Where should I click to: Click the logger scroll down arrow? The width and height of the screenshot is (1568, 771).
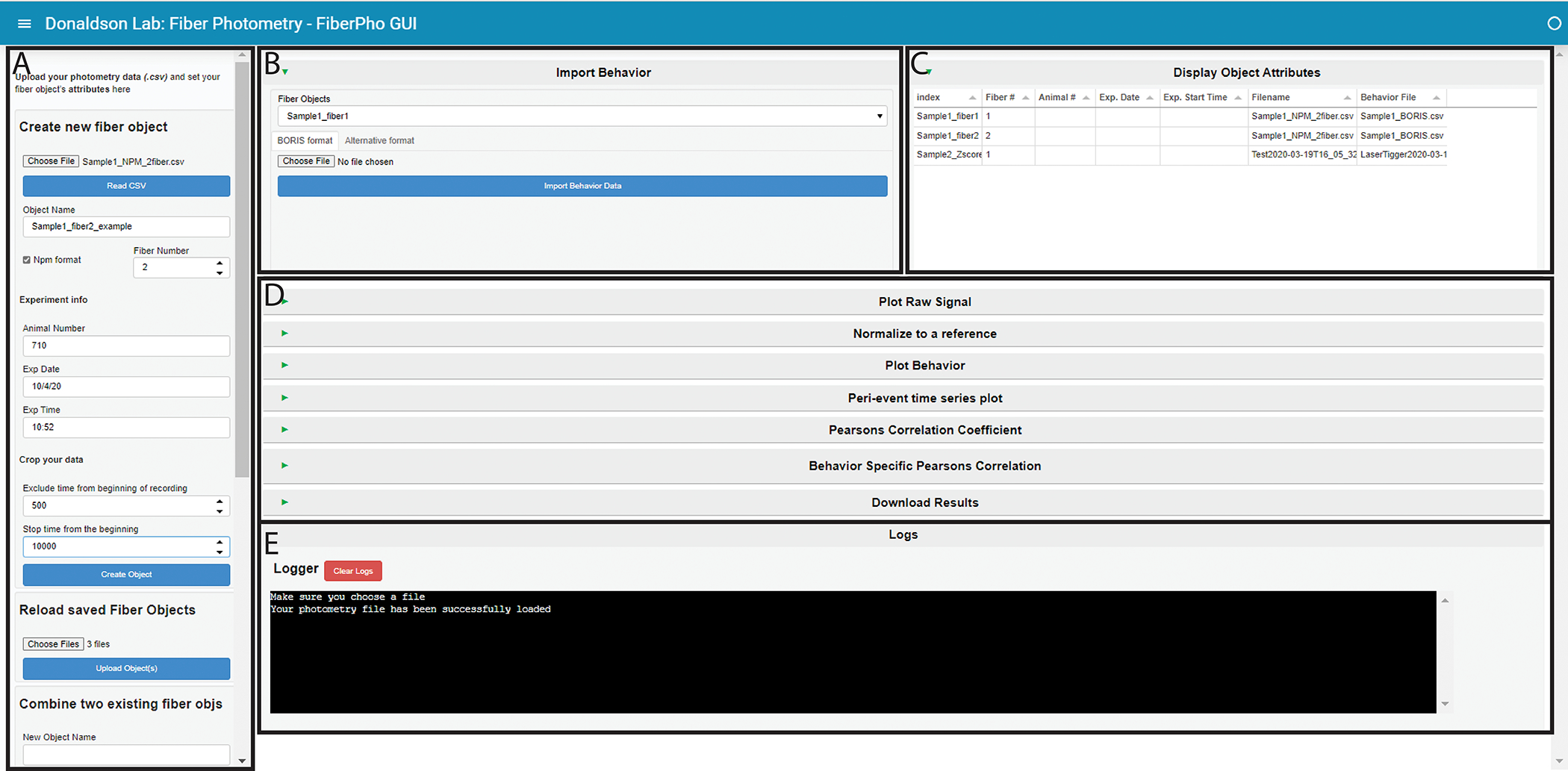[x=1445, y=704]
